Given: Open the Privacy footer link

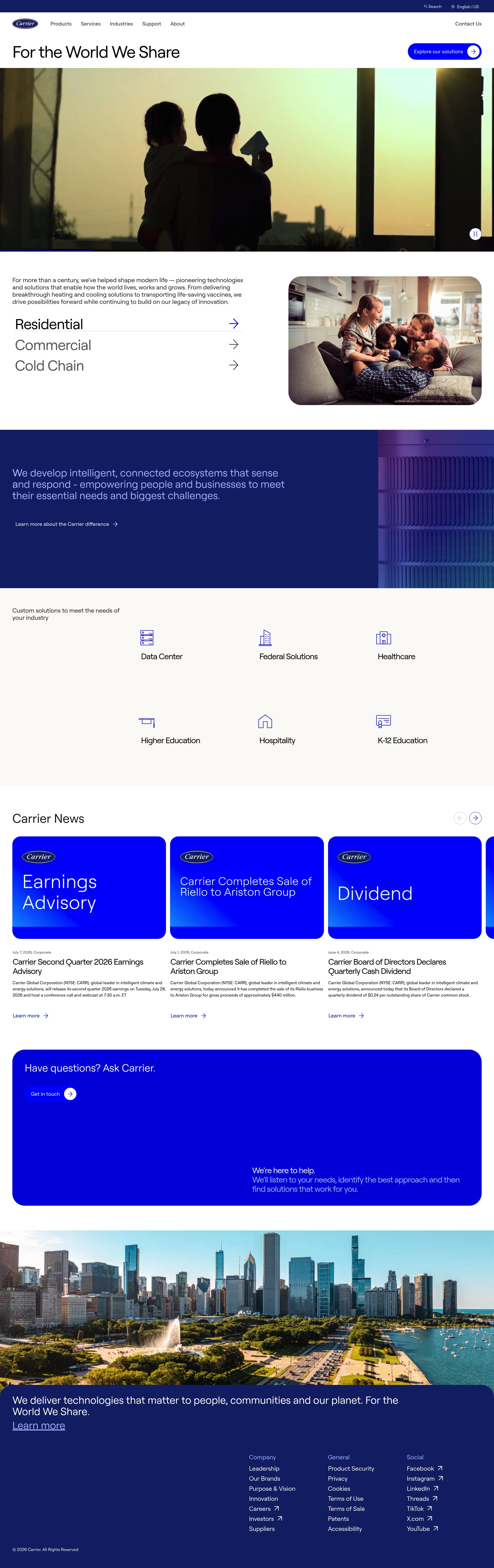Looking at the screenshot, I should (338, 1479).
